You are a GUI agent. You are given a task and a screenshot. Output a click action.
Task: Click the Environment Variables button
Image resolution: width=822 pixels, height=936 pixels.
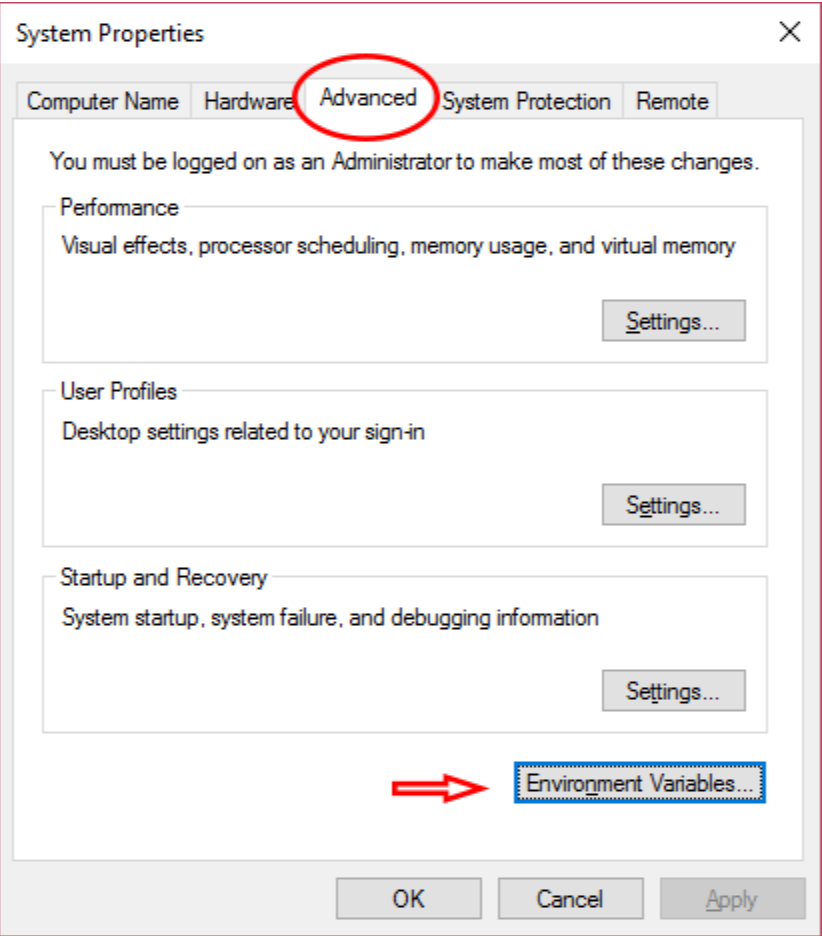(x=640, y=783)
